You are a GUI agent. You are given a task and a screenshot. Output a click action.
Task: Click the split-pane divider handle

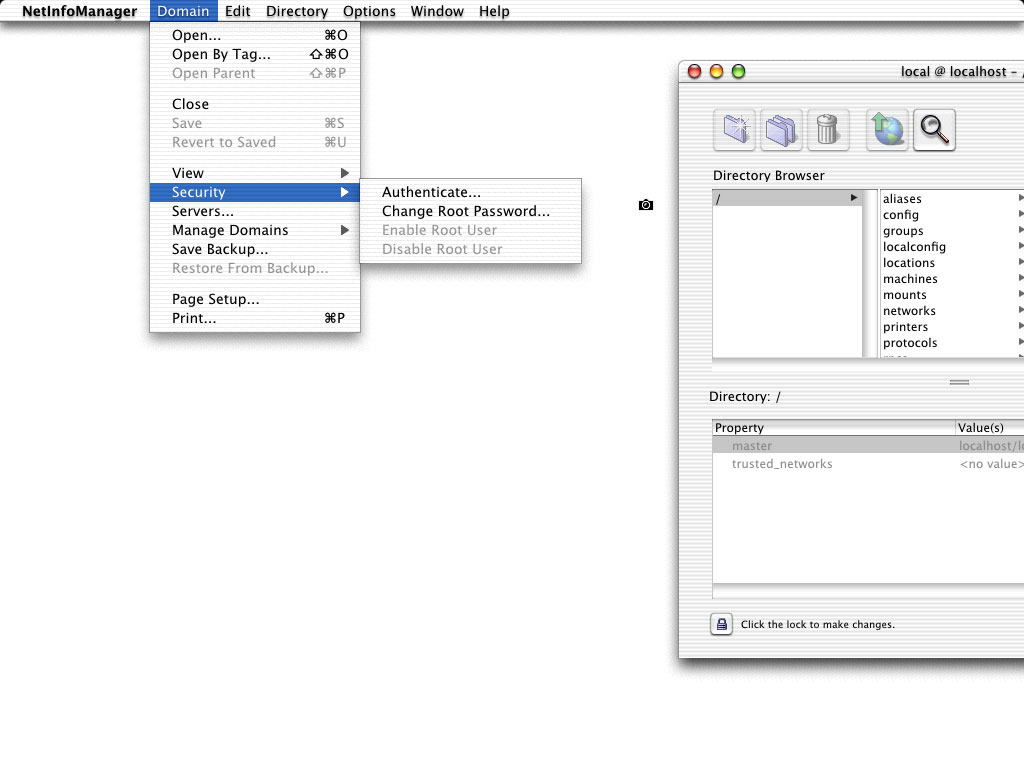pos(959,382)
